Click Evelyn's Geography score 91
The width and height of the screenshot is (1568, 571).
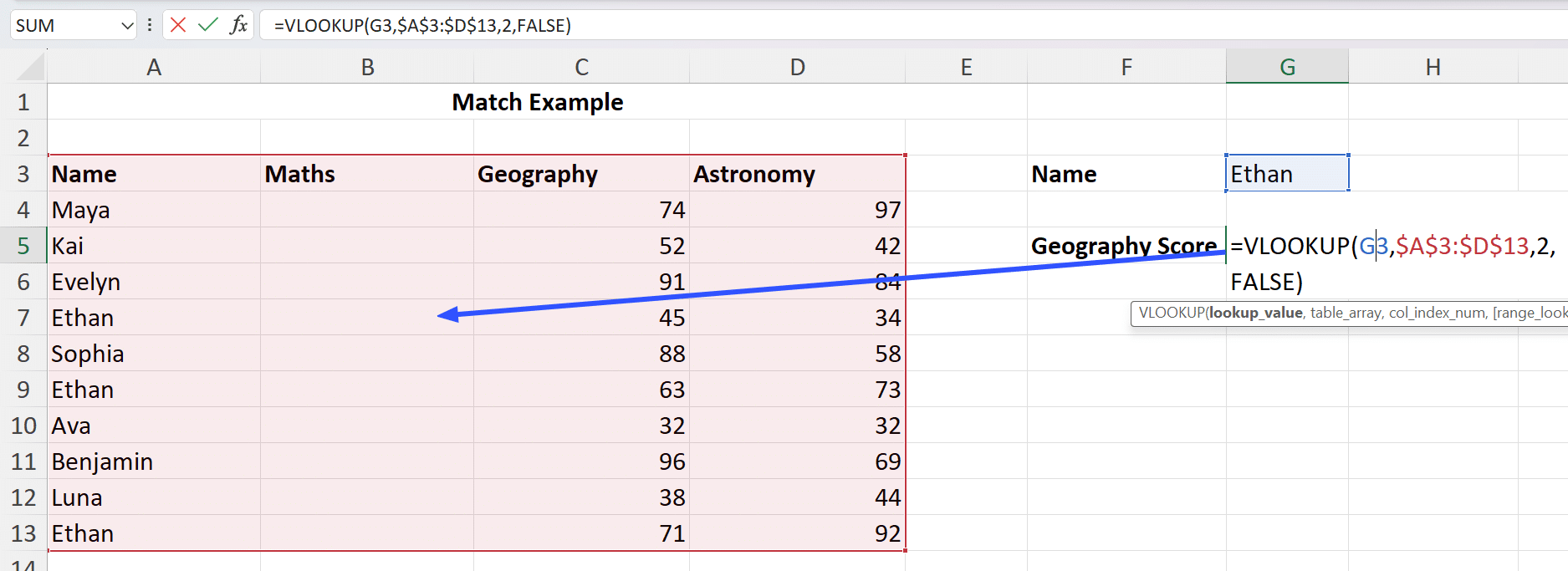[581, 282]
